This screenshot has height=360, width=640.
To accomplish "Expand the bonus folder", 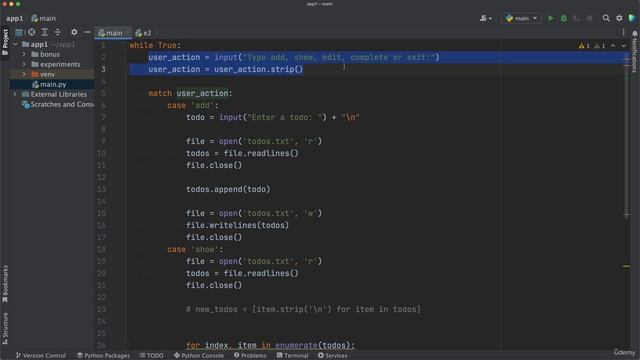I will tap(24, 54).
